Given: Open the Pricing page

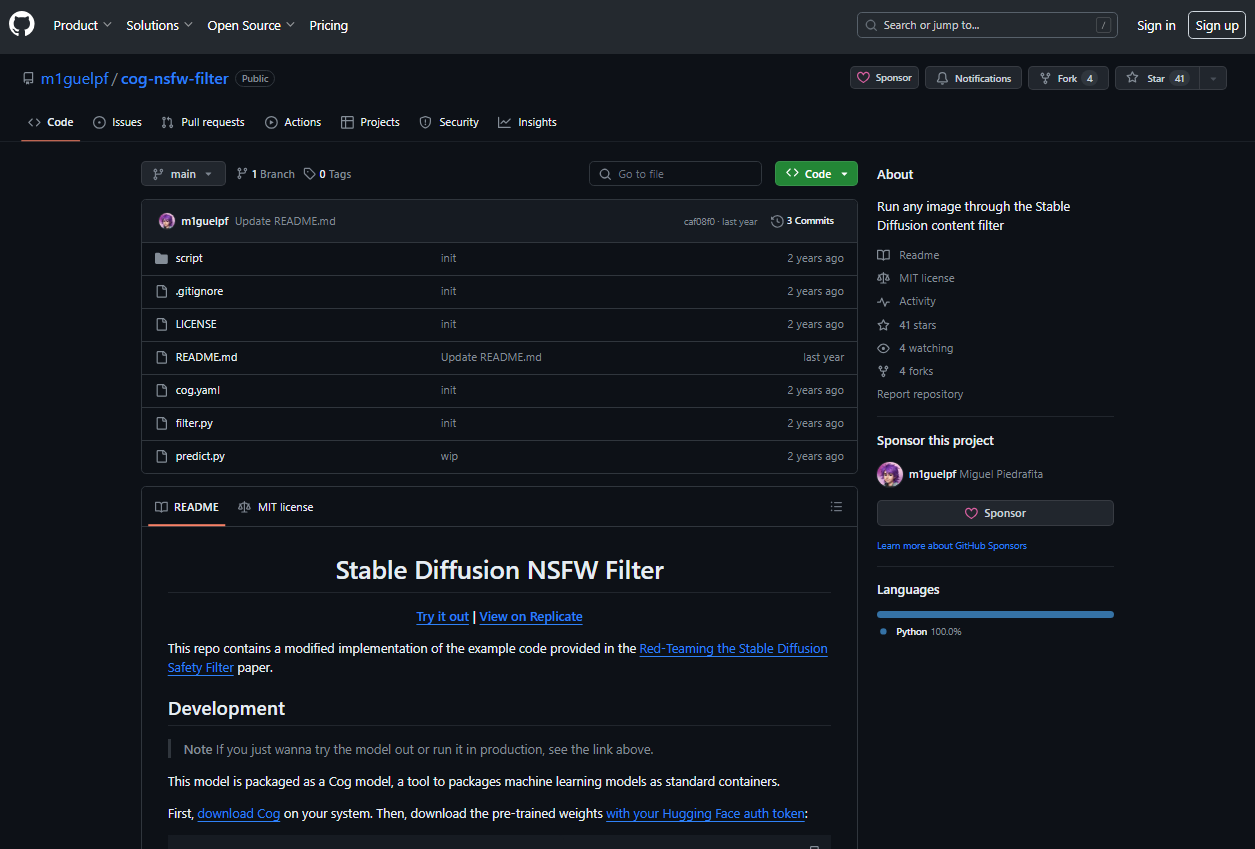Looking at the screenshot, I should tap(329, 25).
